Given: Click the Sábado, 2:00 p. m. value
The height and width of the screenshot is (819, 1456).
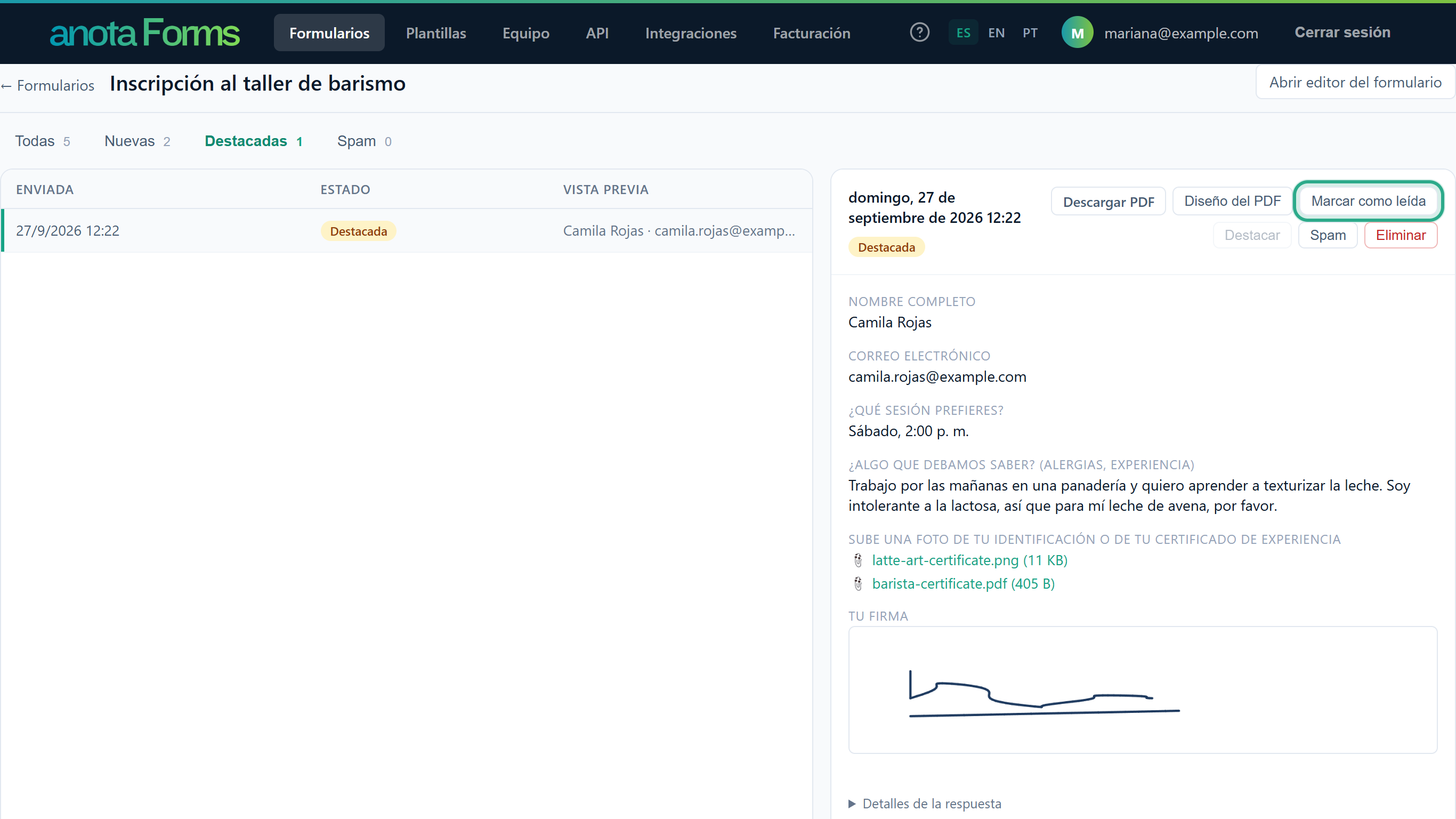Looking at the screenshot, I should (x=908, y=431).
